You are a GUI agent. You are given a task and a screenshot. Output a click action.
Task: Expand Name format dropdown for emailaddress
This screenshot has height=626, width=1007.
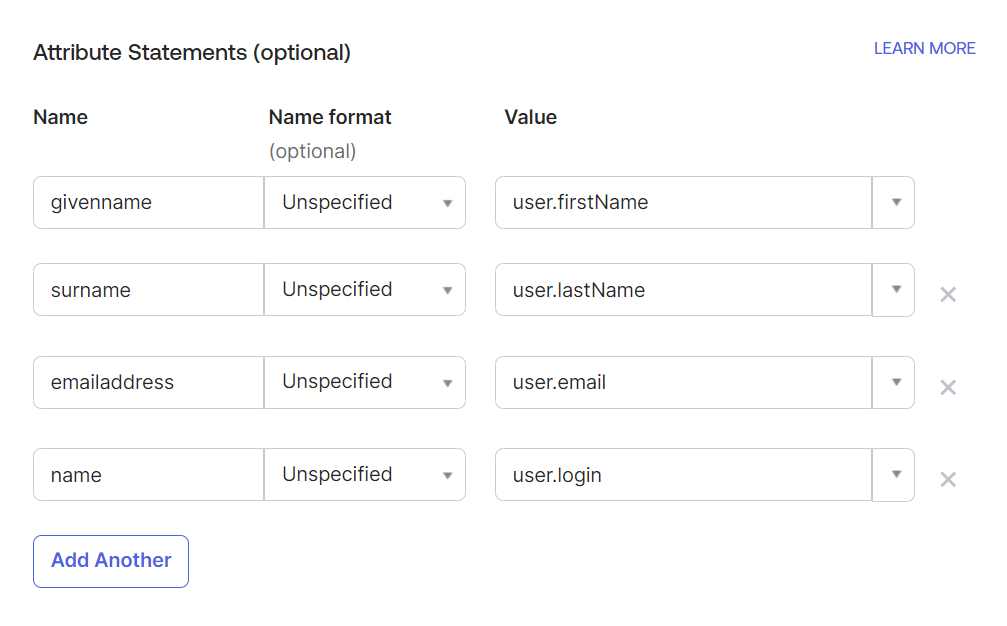(x=365, y=383)
